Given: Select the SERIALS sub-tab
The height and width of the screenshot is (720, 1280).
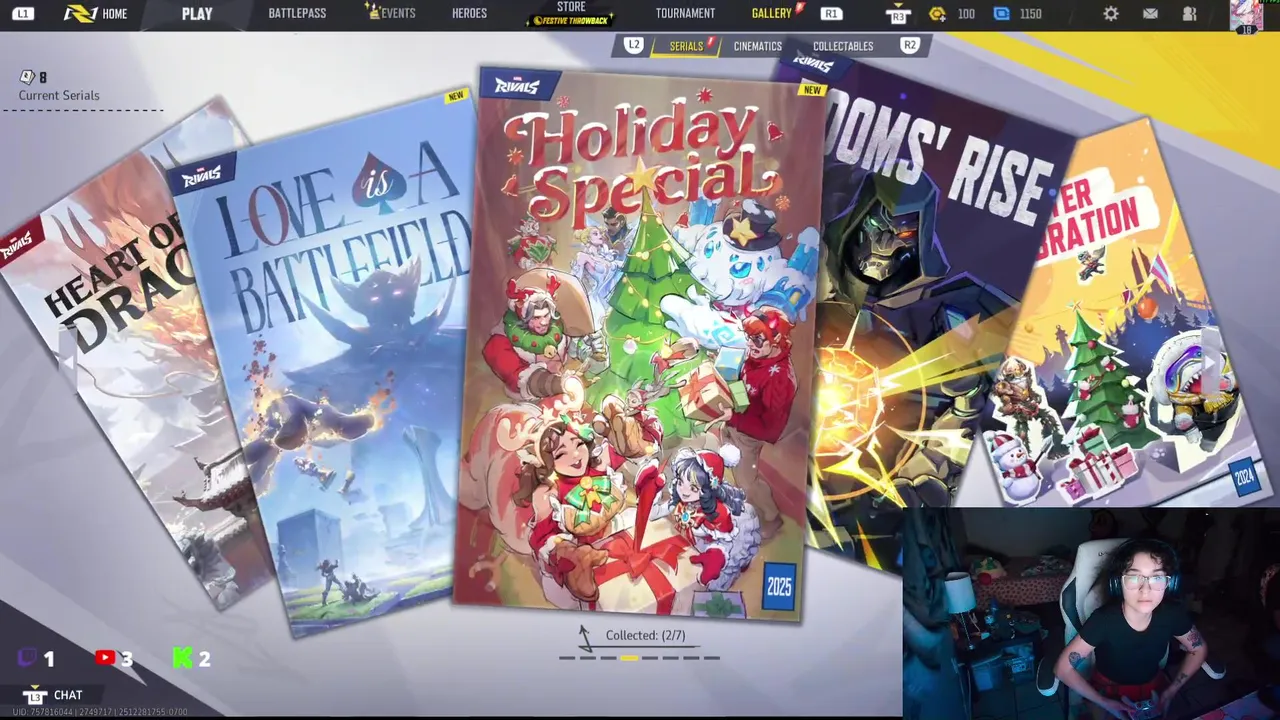Looking at the screenshot, I should click(686, 46).
